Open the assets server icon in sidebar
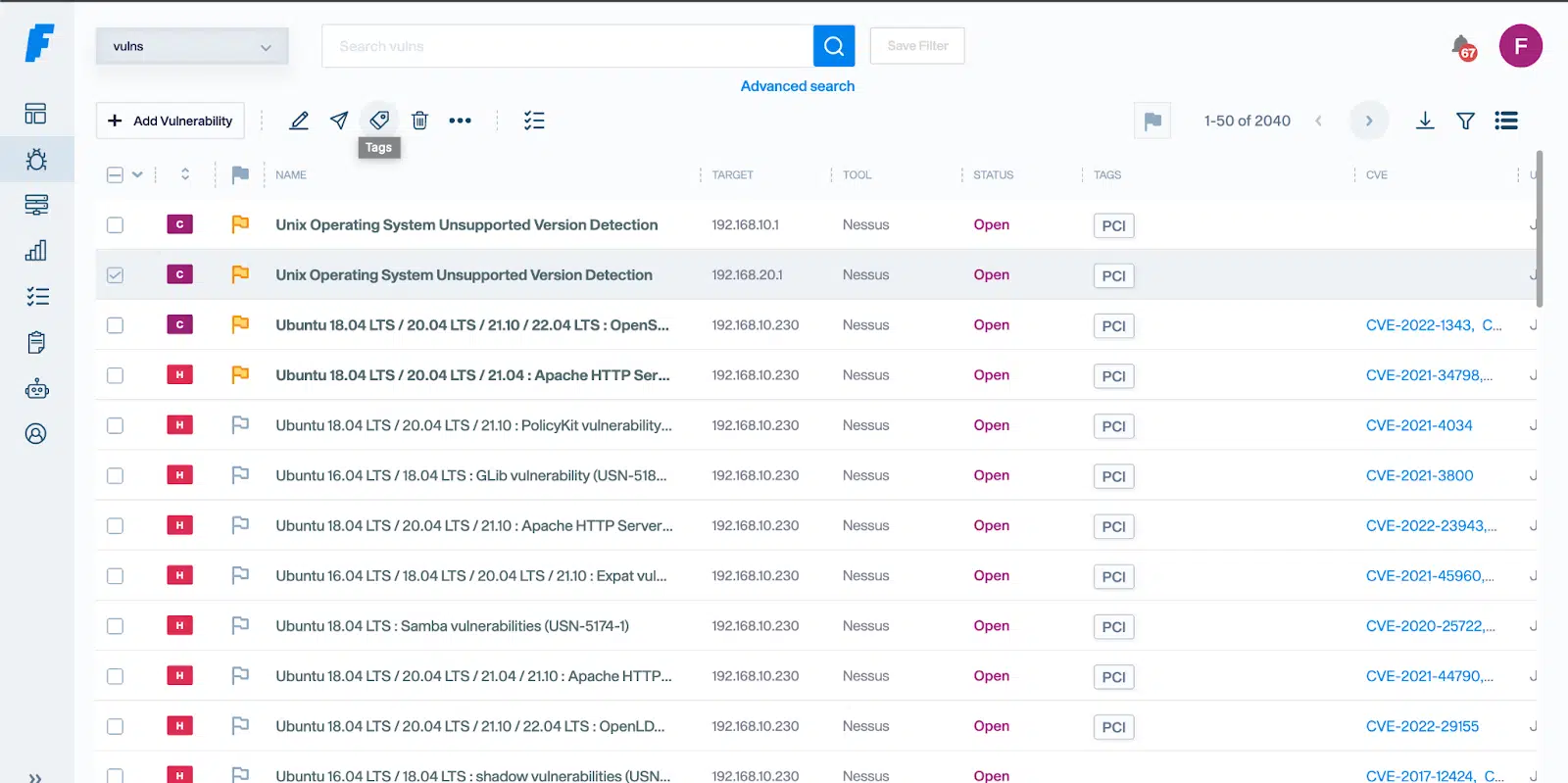Viewport: 1568px width, 783px height. (x=36, y=205)
